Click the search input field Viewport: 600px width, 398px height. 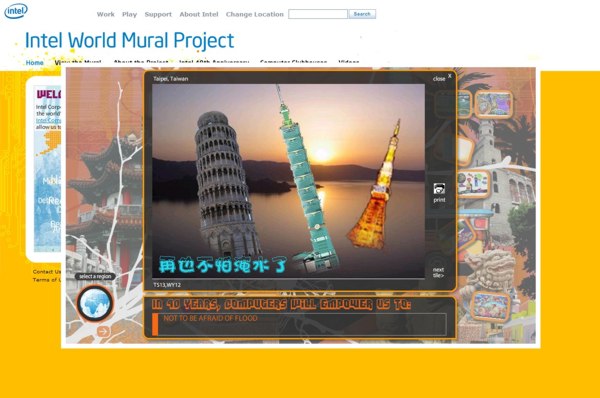click(318, 14)
